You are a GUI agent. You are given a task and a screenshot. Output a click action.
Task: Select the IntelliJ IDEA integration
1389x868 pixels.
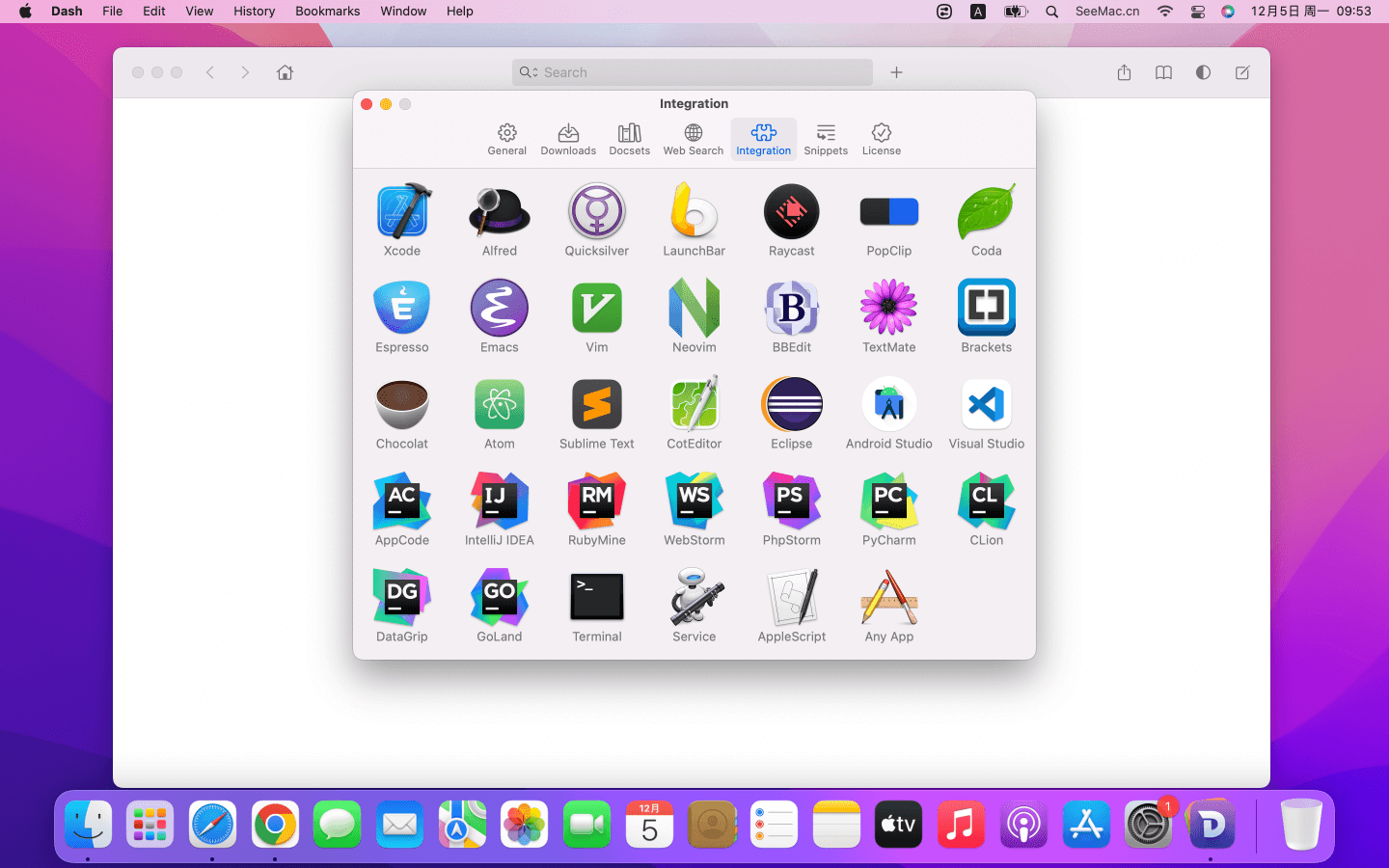[500, 501]
